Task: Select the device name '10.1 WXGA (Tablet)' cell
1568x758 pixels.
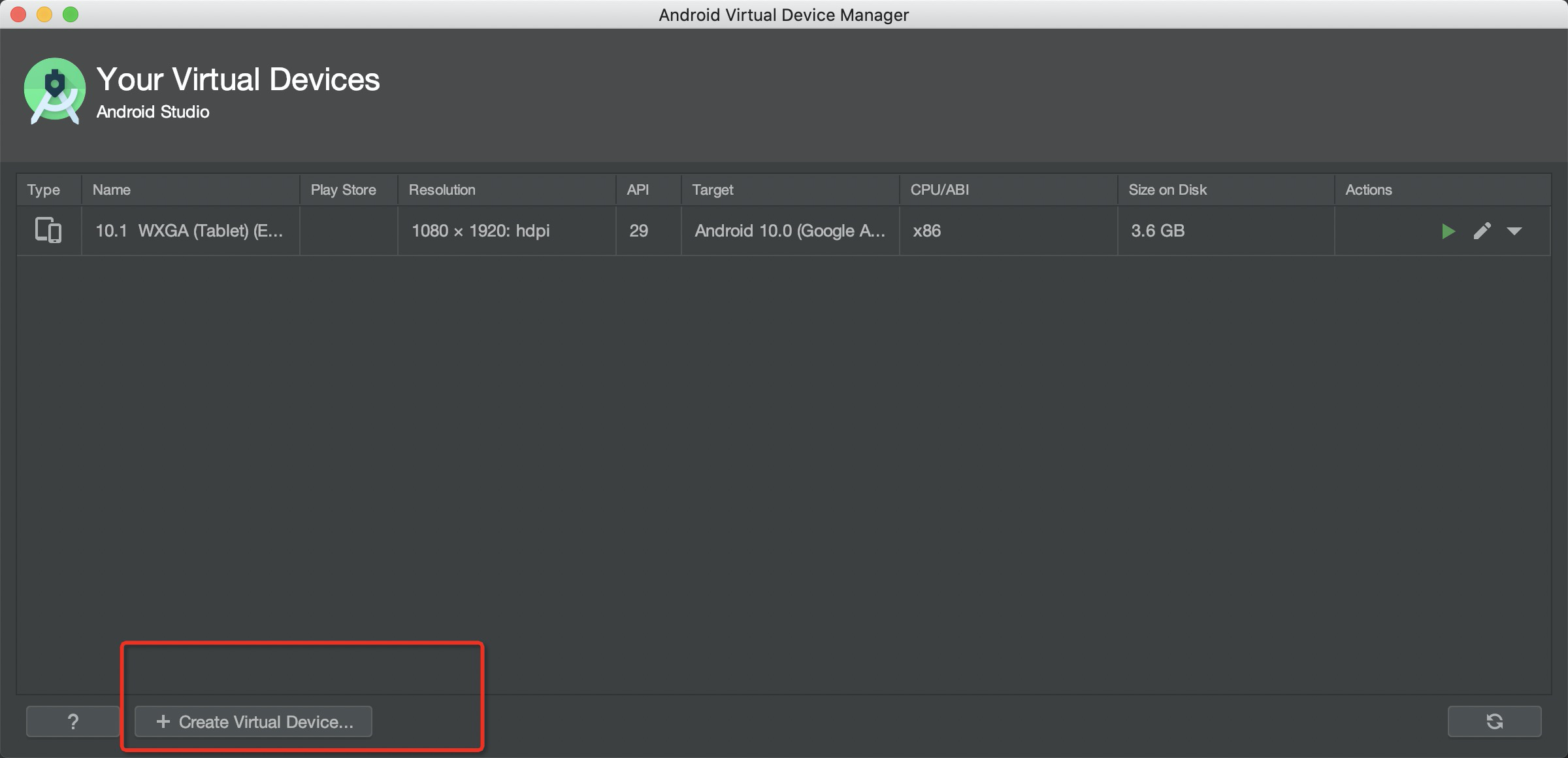Action: (191, 231)
